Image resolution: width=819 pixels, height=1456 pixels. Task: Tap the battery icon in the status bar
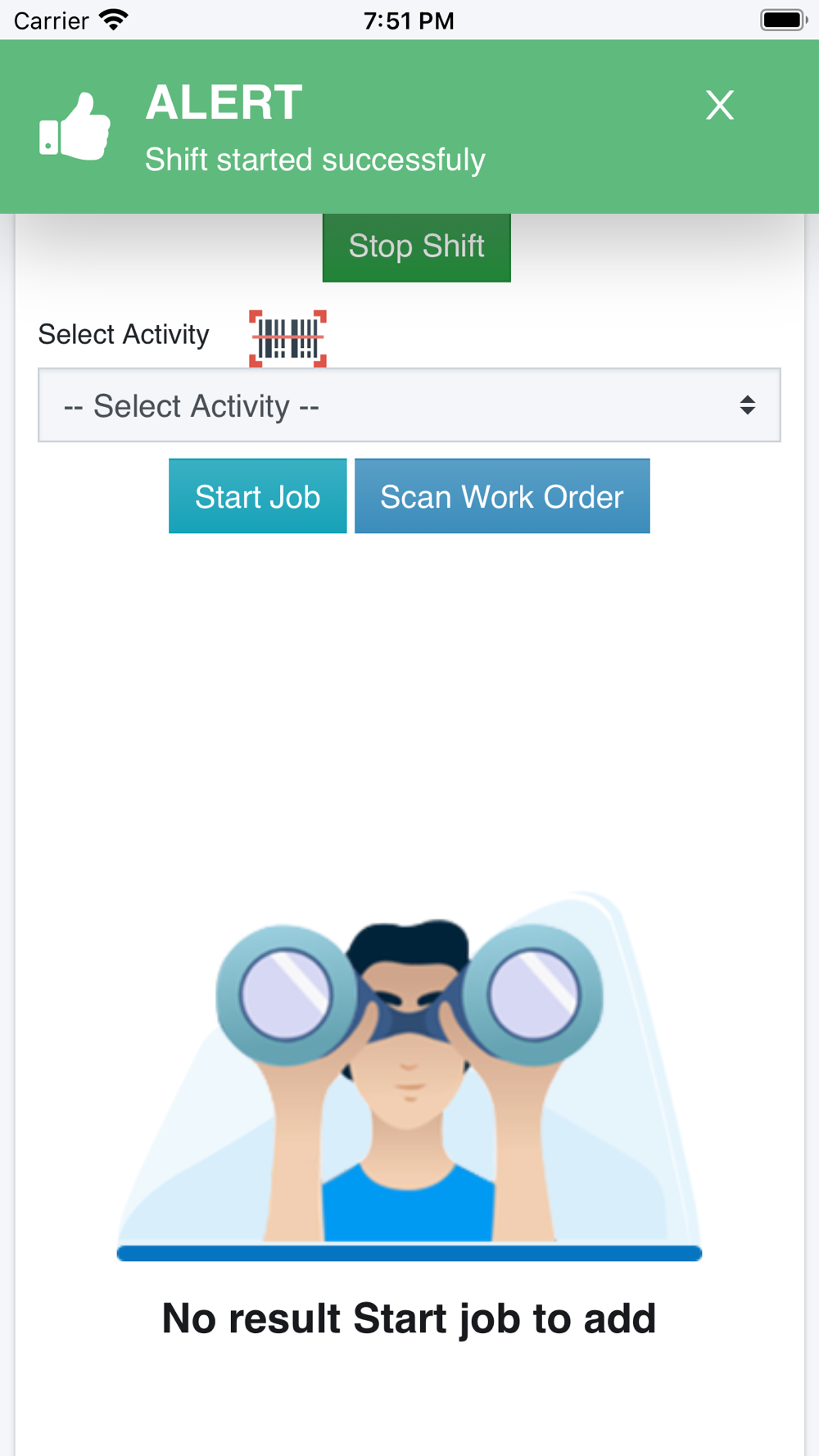(784, 20)
